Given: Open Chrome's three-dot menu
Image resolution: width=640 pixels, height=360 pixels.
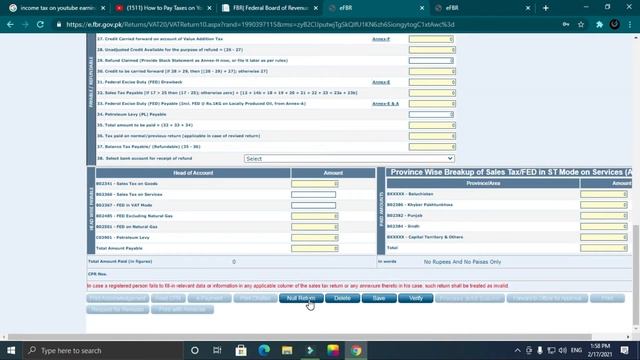Looking at the screenshot, I should pyautogui.click(x=630, y=24).
